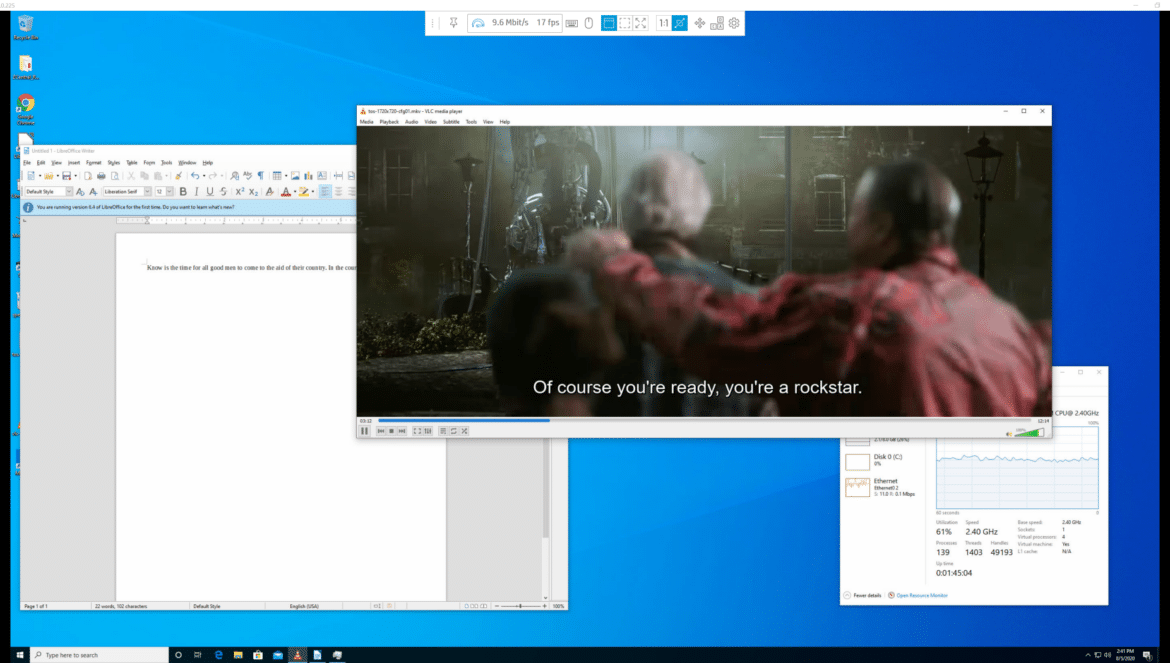Open the Writer Styles menu
This screenshot has height=663, width=1170.
tap(113, 163)
